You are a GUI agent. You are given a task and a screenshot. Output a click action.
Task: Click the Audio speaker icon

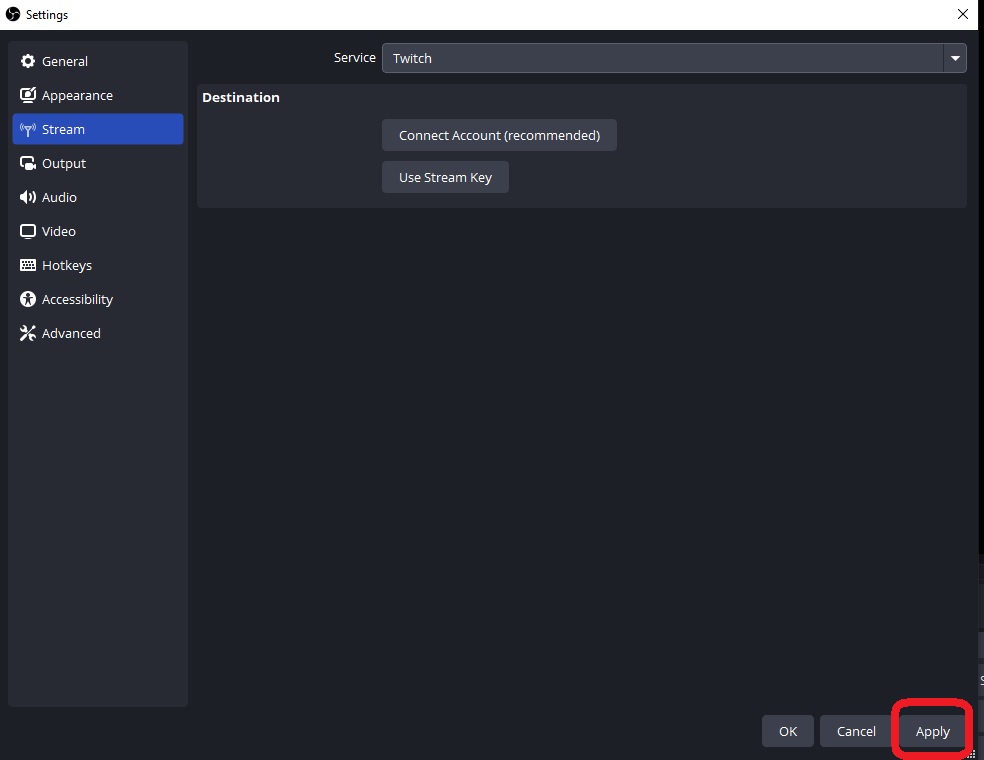(28, 197)
